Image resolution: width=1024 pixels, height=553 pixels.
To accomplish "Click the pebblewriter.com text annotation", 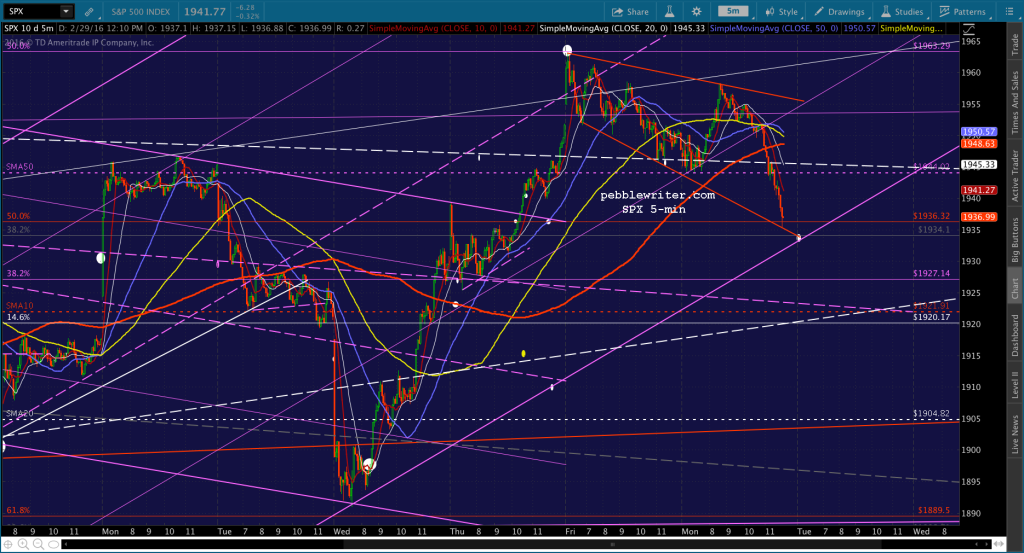I will pos(658,195).
